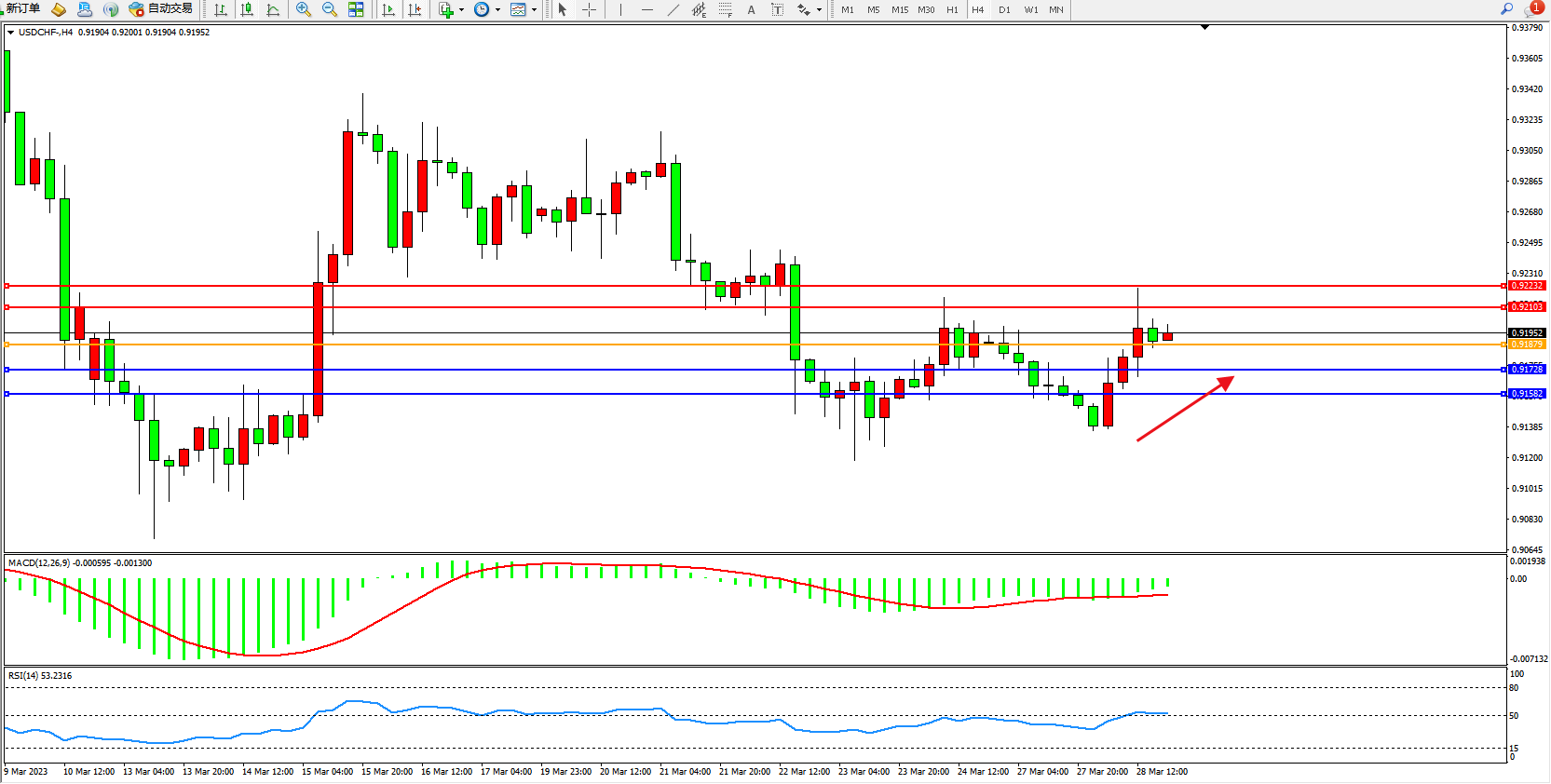Expand the add indicators dropdown arrow
Image resolution: width=1551 pixels, height=784 pixels.
pos(461,10)
